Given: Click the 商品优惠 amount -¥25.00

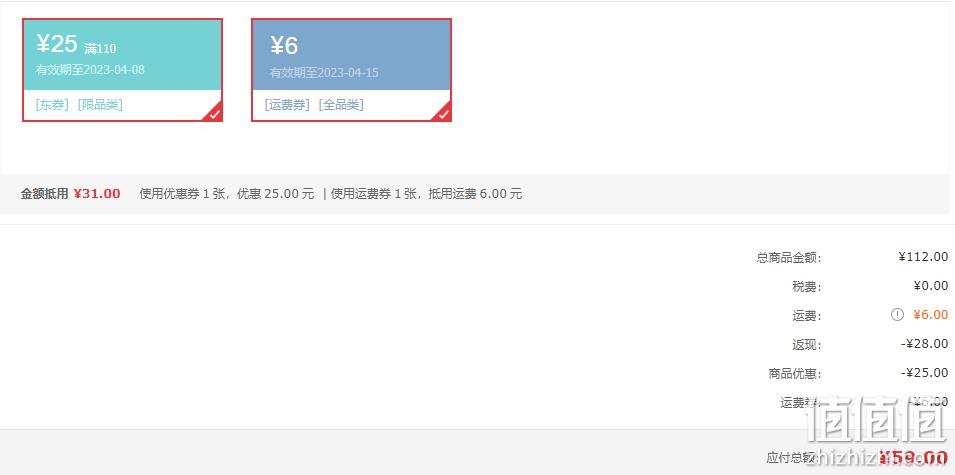Looking at the screenshot, I should tap(925, 372).
